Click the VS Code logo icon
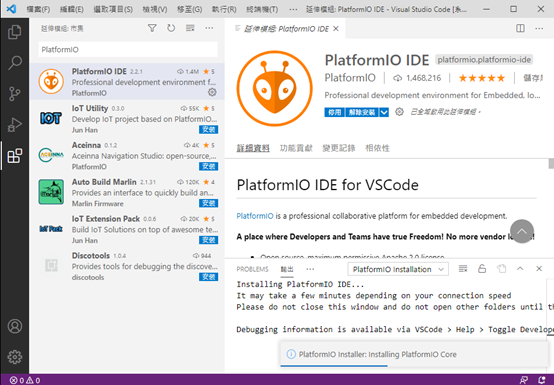Screen dimensions: 554x385 click(x=11, y=9)
